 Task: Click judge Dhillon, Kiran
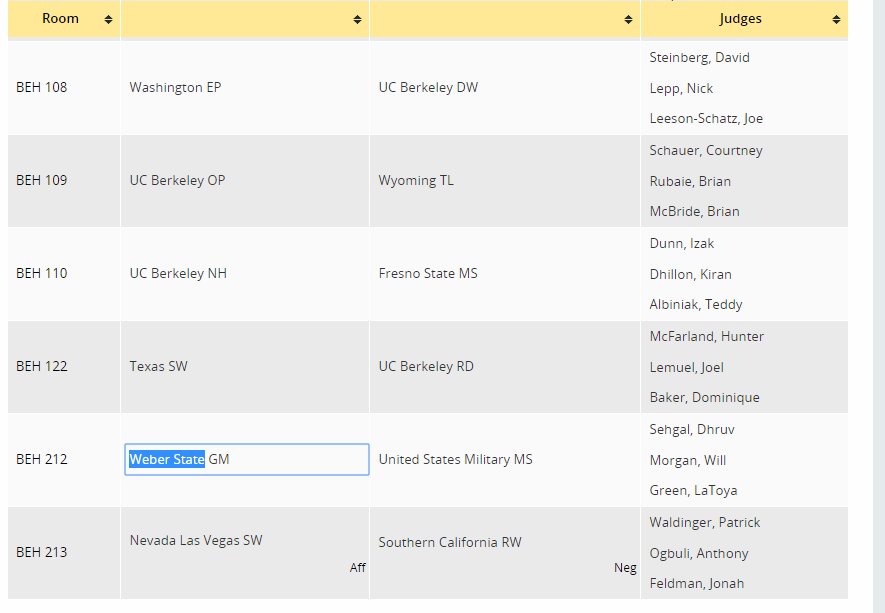(690, 275)
